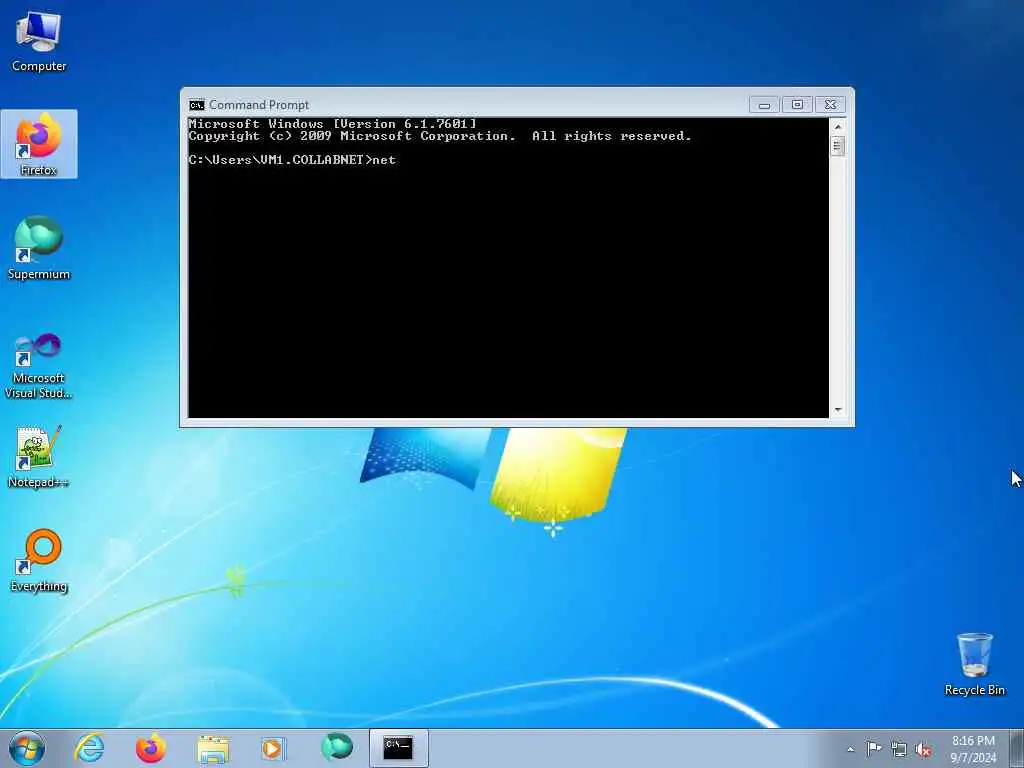This screenshot has height=768, width=1024.
Task: Minimize the Command Prompt window
Action: pos(764,104)
